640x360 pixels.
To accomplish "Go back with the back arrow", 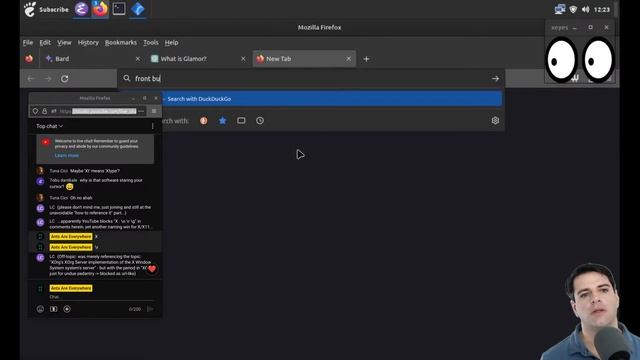I will pos(31,78).
